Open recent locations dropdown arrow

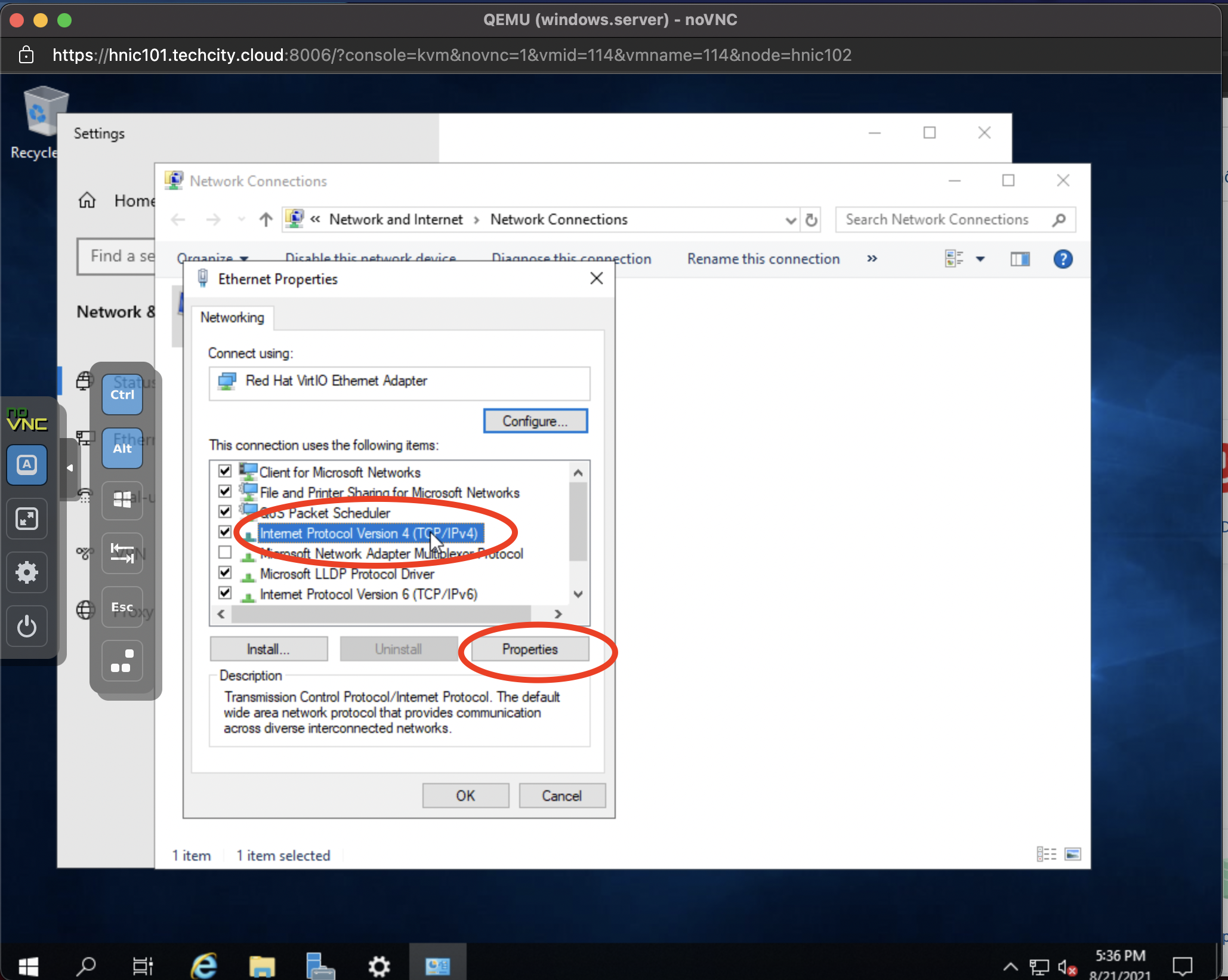[241, 220]
